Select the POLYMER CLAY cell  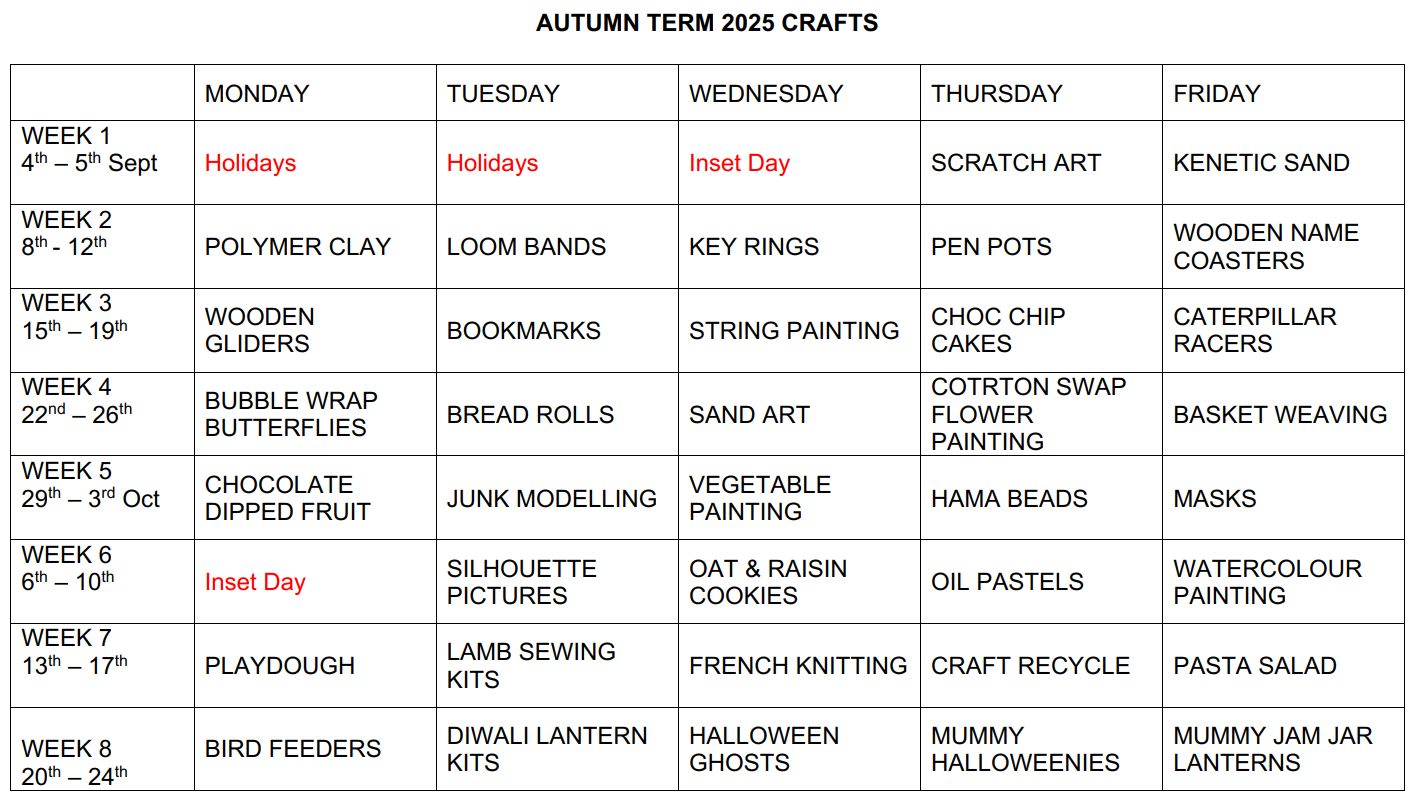(x=297, y=247)
